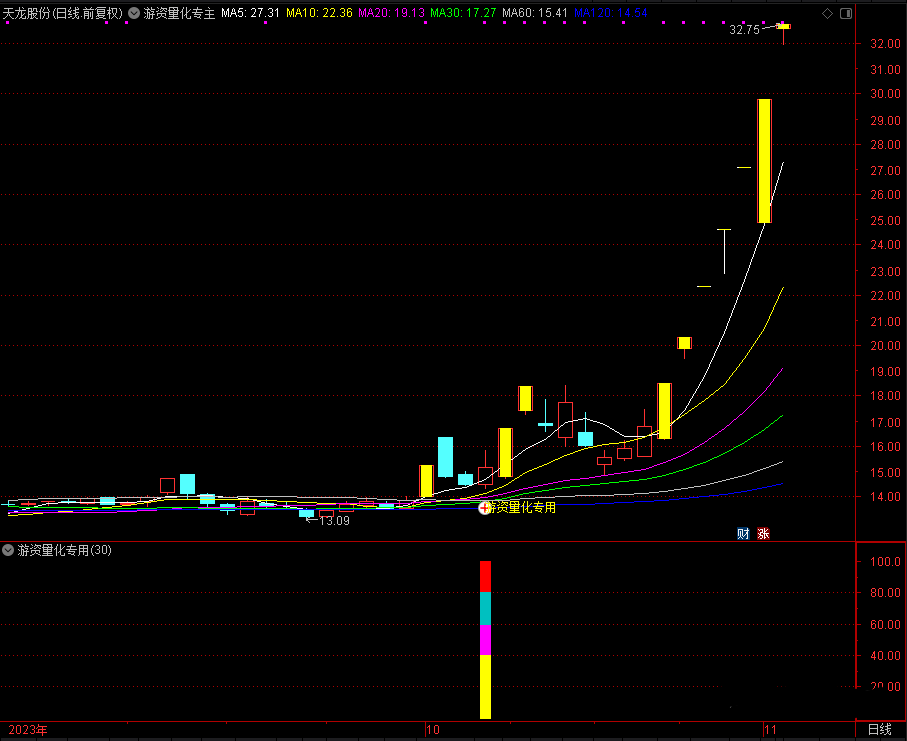Image resolution: width=907 pixels, height=741 pixels.
Task: Switch period via the 日线 button
Action: coord(879,730)
